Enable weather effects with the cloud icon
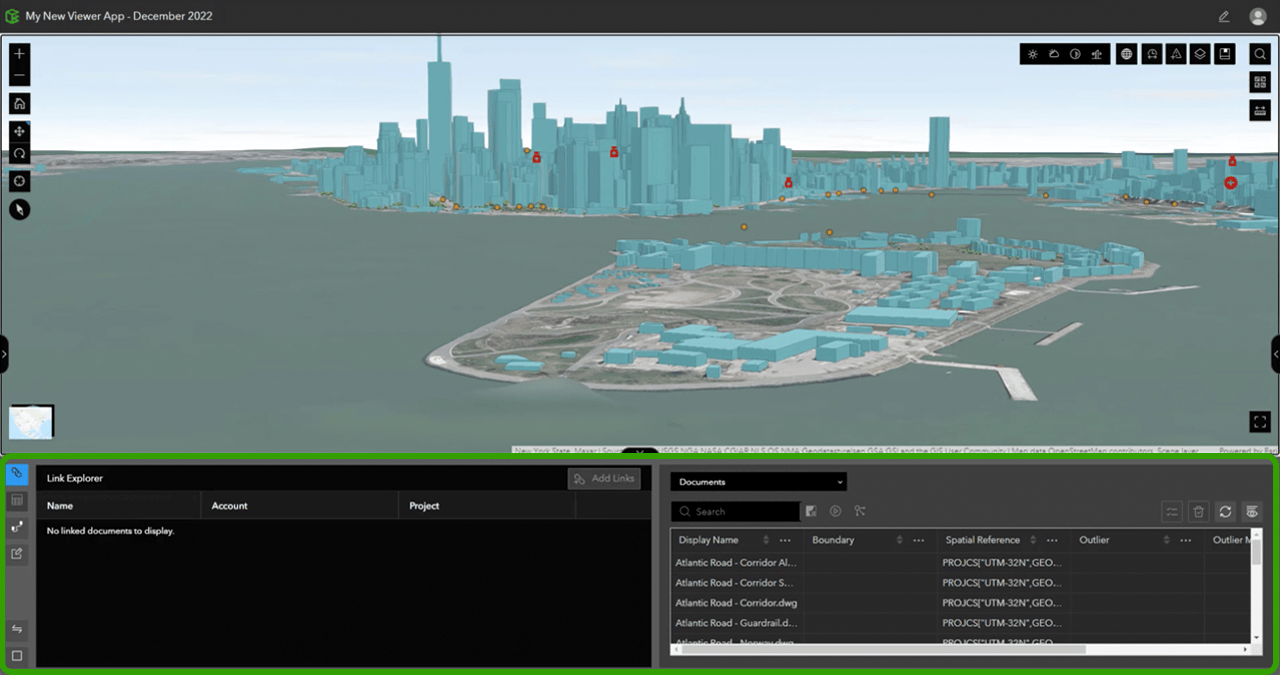 point(1054,53)
